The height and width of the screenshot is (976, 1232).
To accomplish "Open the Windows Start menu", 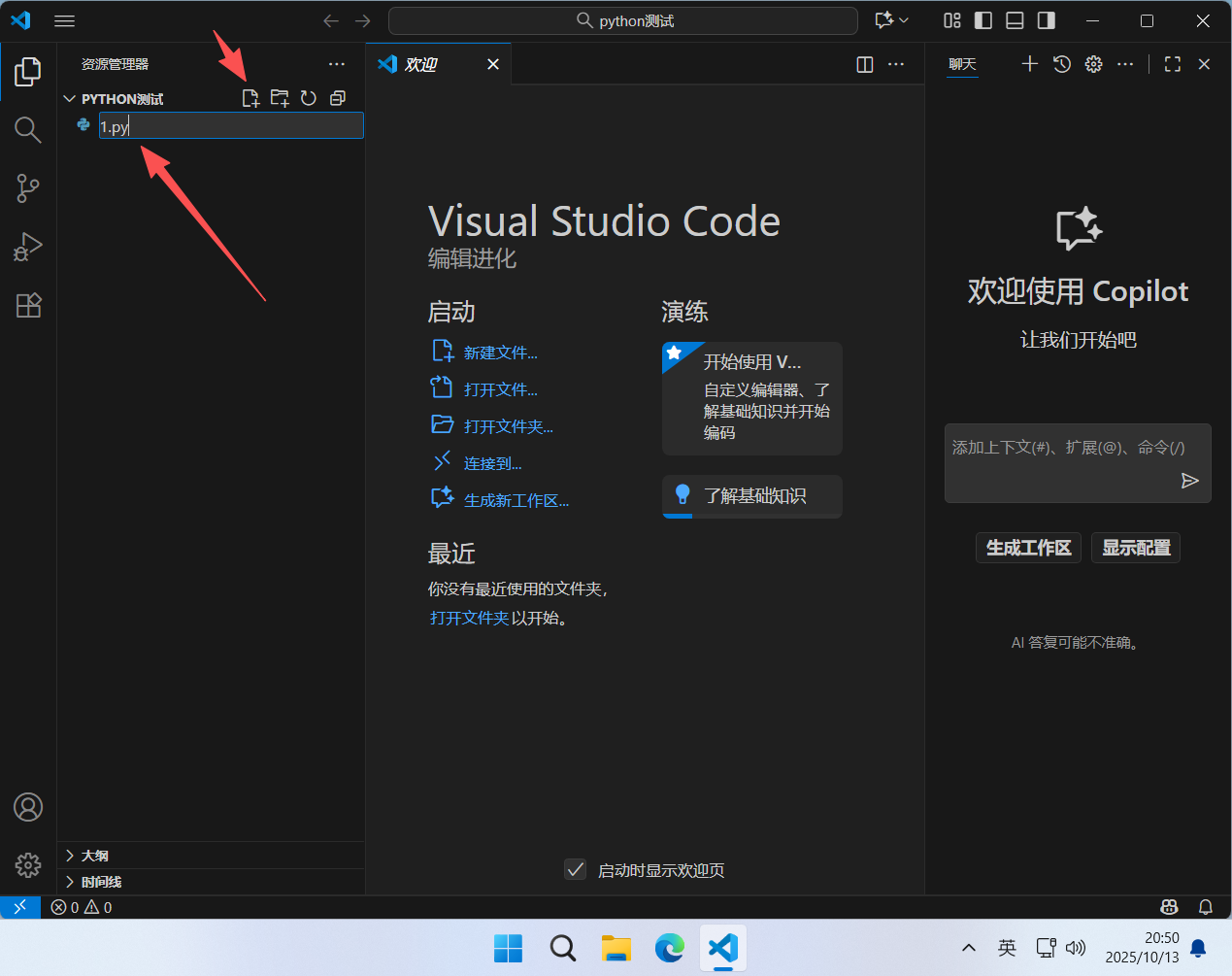I will [x=508, y=948].
